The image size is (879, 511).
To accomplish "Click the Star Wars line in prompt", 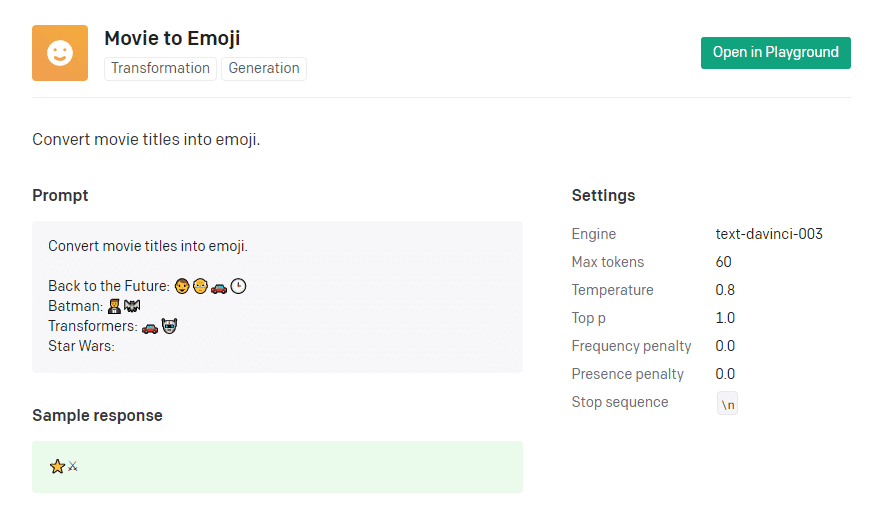I will 81,346.
